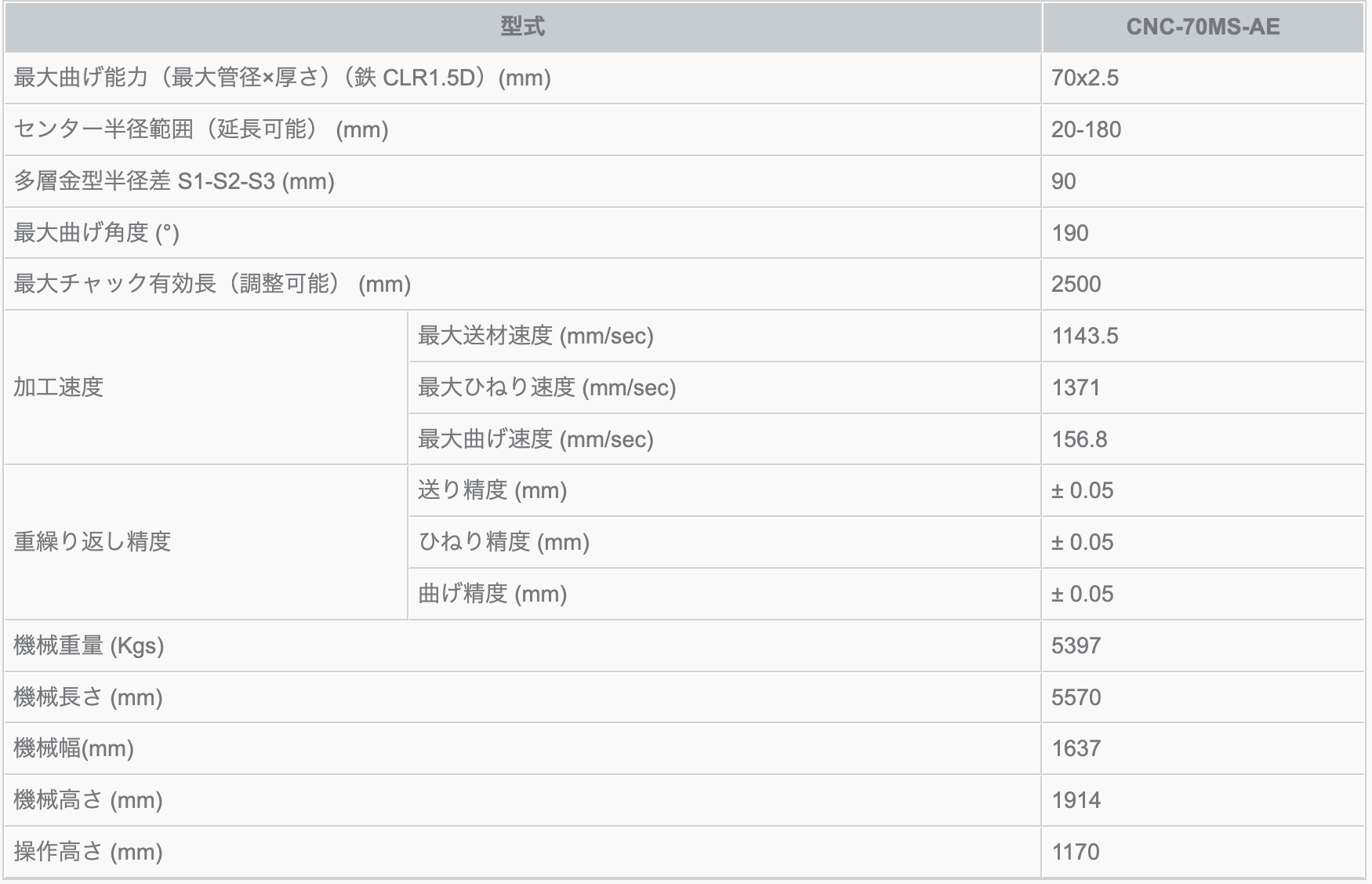The image size is (1372, 884).
Task: Select the 操作高さ value 1170
Action: tap(1075, 852)
